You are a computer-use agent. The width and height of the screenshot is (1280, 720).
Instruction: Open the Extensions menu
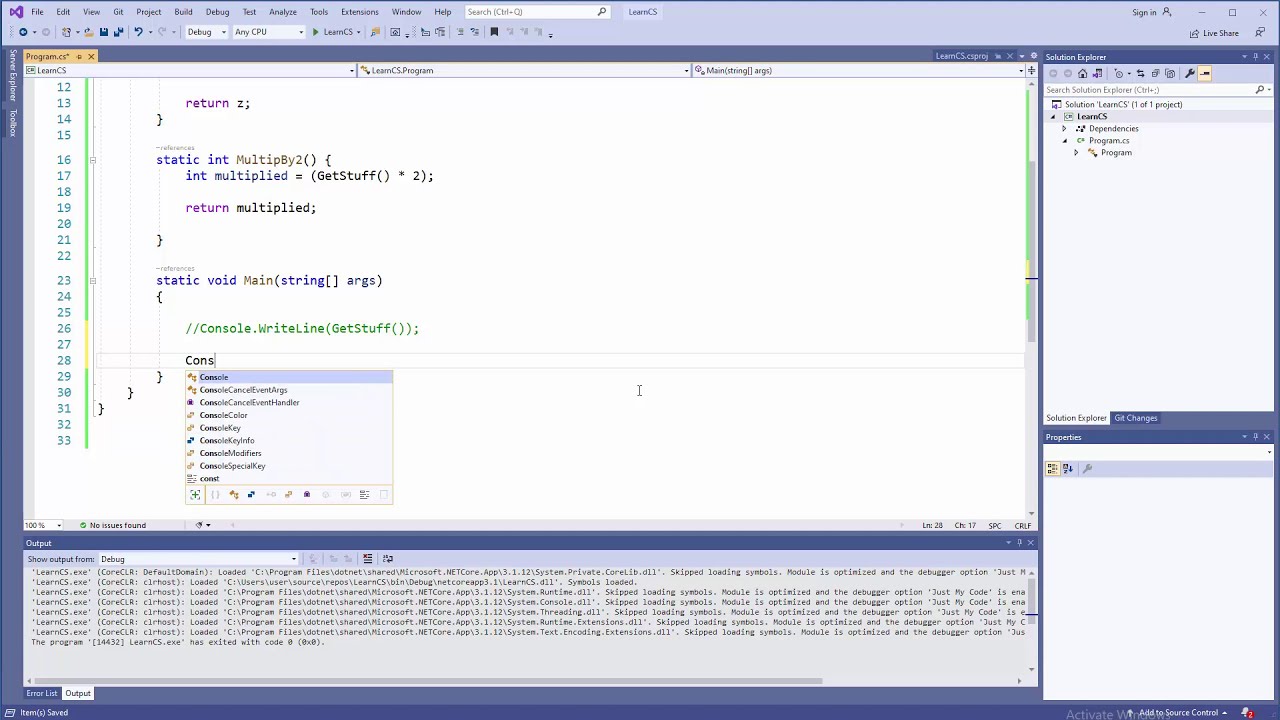(x=359, y=12)
